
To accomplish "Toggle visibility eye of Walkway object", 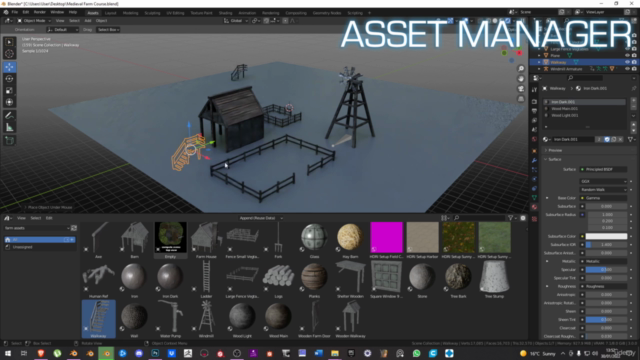I will point(627,62).
